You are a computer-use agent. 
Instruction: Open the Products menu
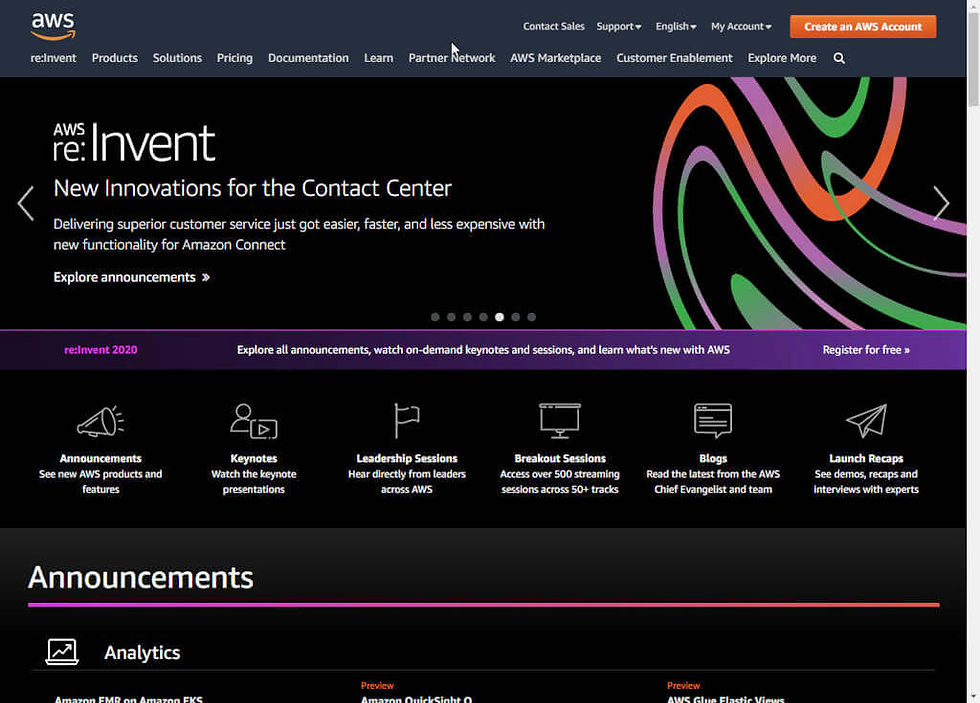pos(114,58)
